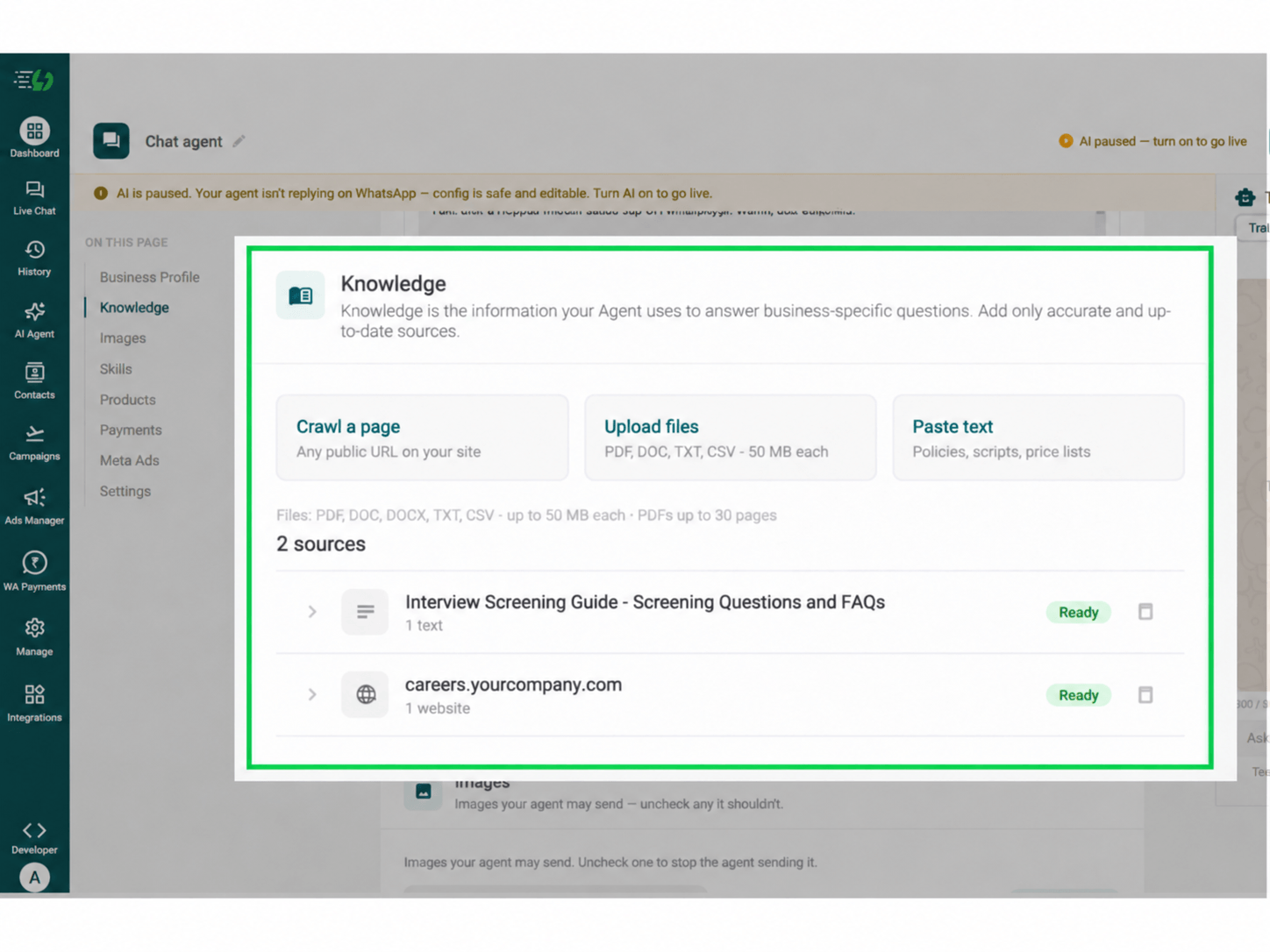Click Ready status of careers.yourcompany.com

1078,695
